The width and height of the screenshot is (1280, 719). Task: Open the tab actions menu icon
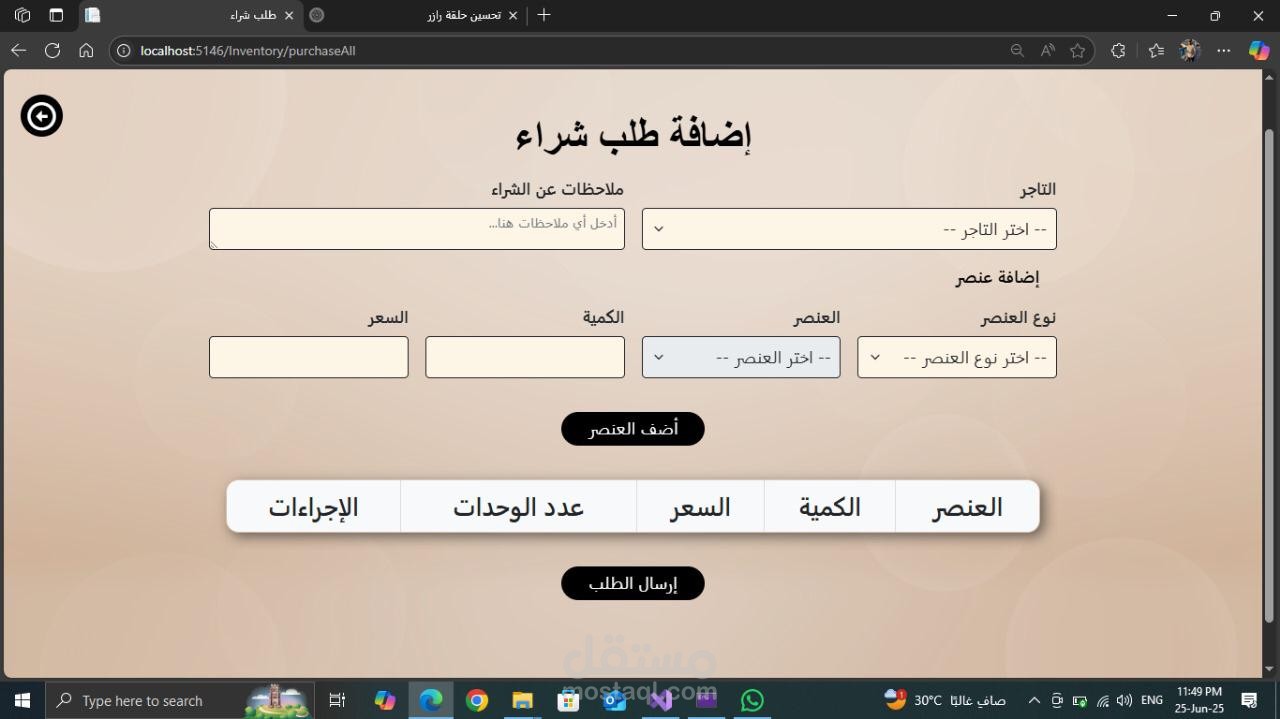(56, 15)
